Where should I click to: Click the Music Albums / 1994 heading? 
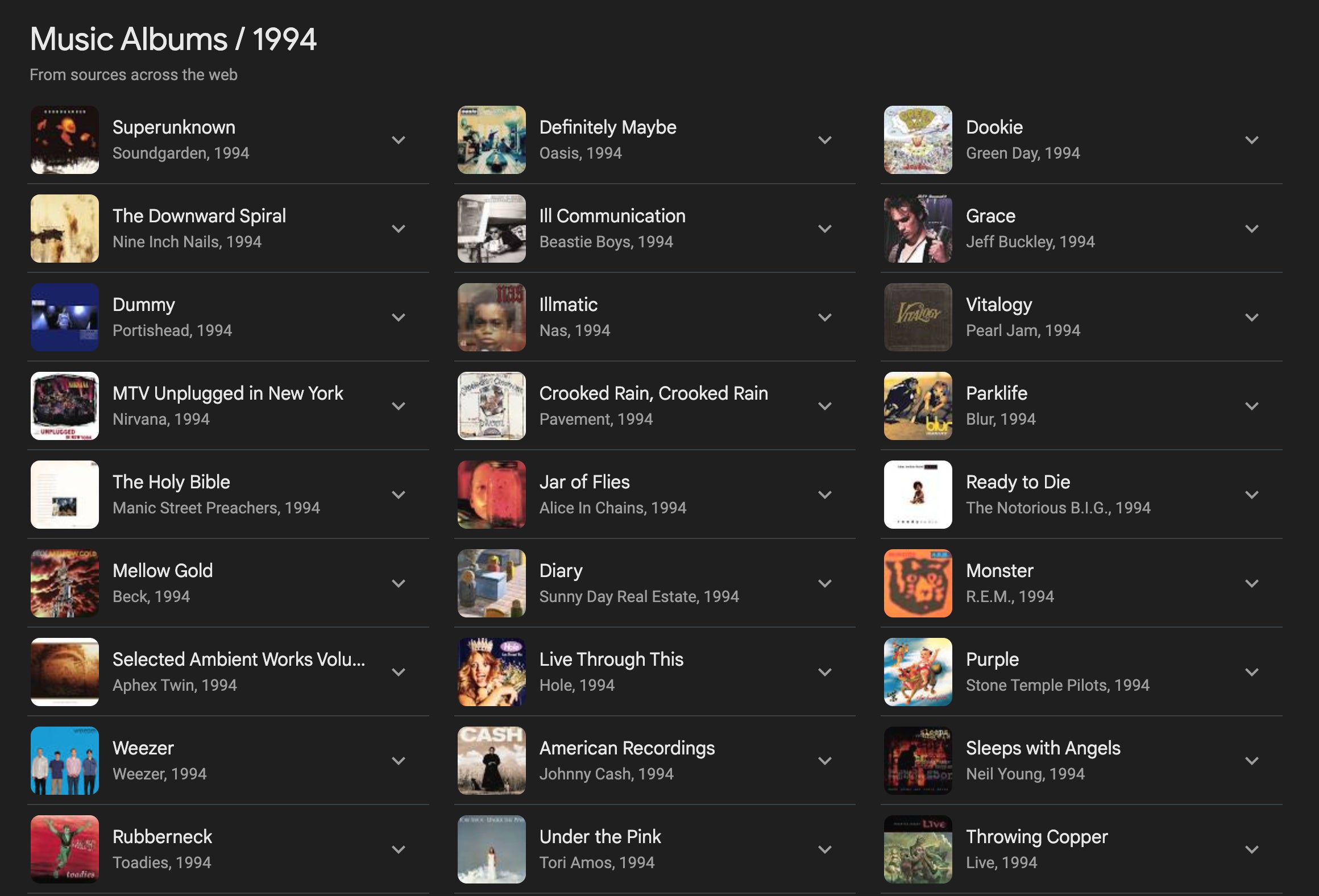[173, 39]
